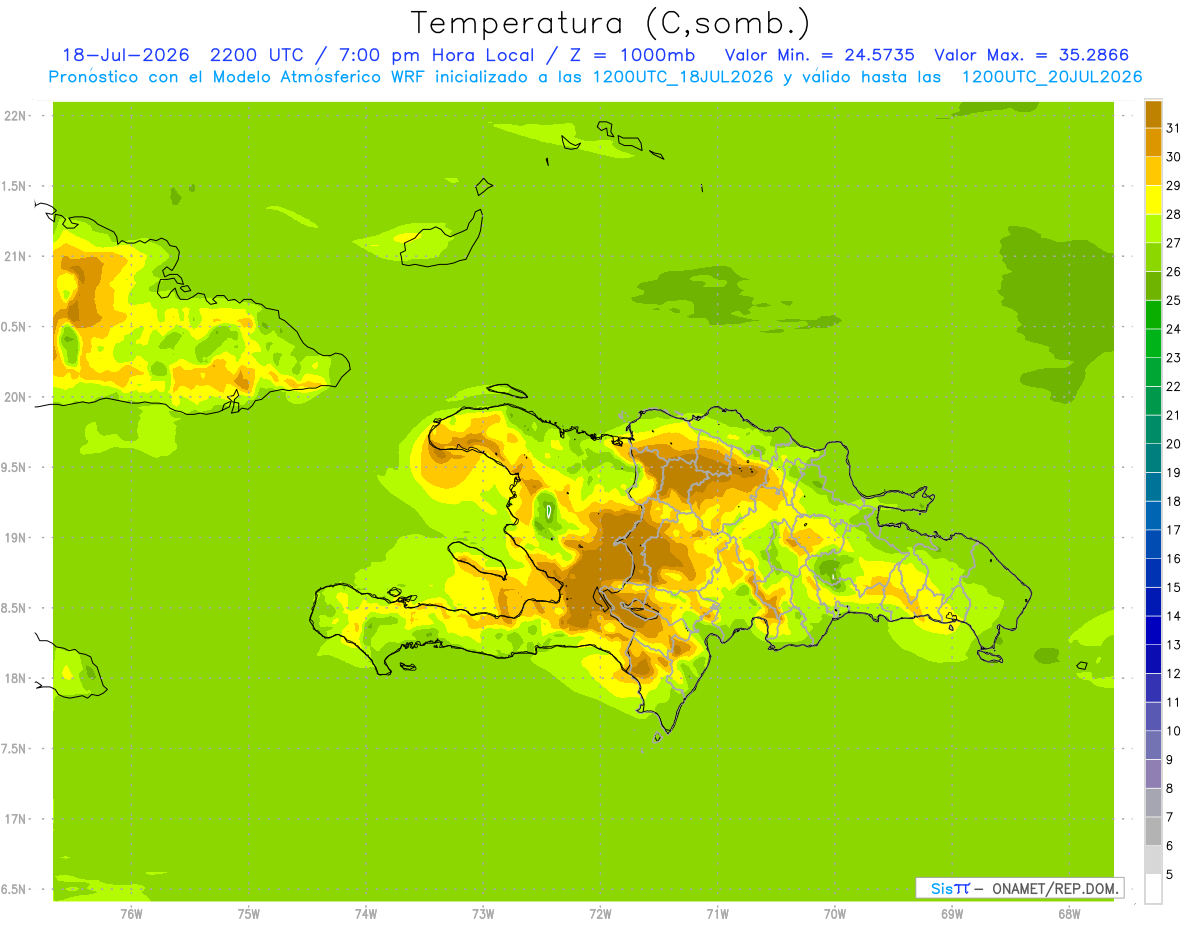Image resolution: width=1200 pixels, height=927 pixels.
Task: Click the dark brown legend band above 31
Action: pyautogui.click(x=1153, y=114)
